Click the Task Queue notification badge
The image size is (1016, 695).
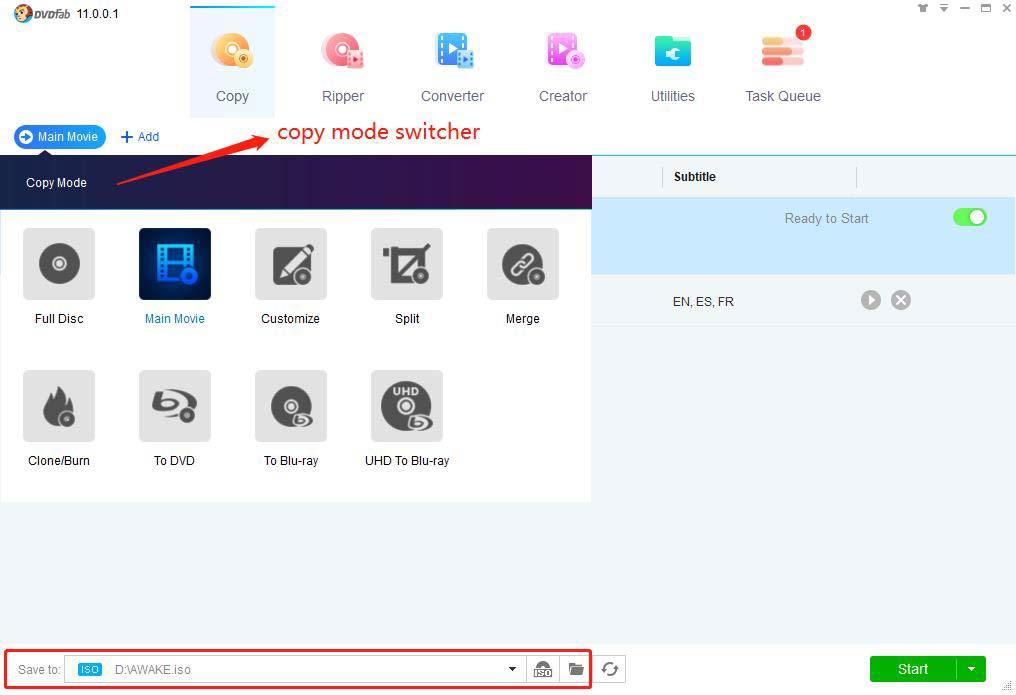coord(803,32)
